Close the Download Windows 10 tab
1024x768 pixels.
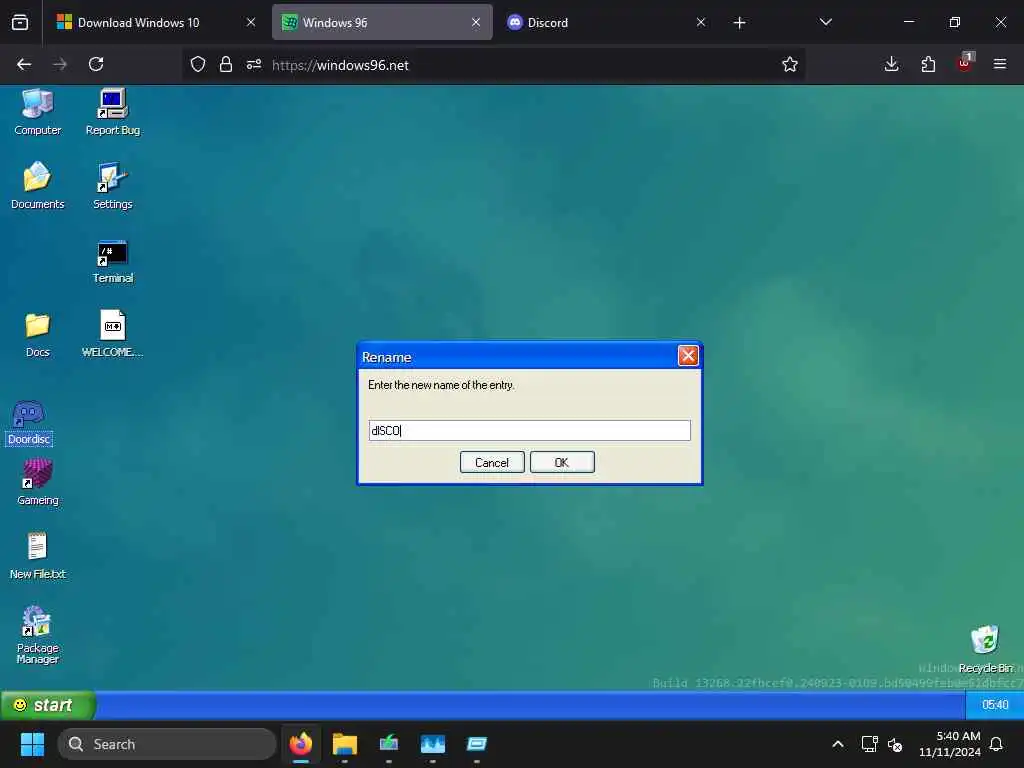click(251, 22)
